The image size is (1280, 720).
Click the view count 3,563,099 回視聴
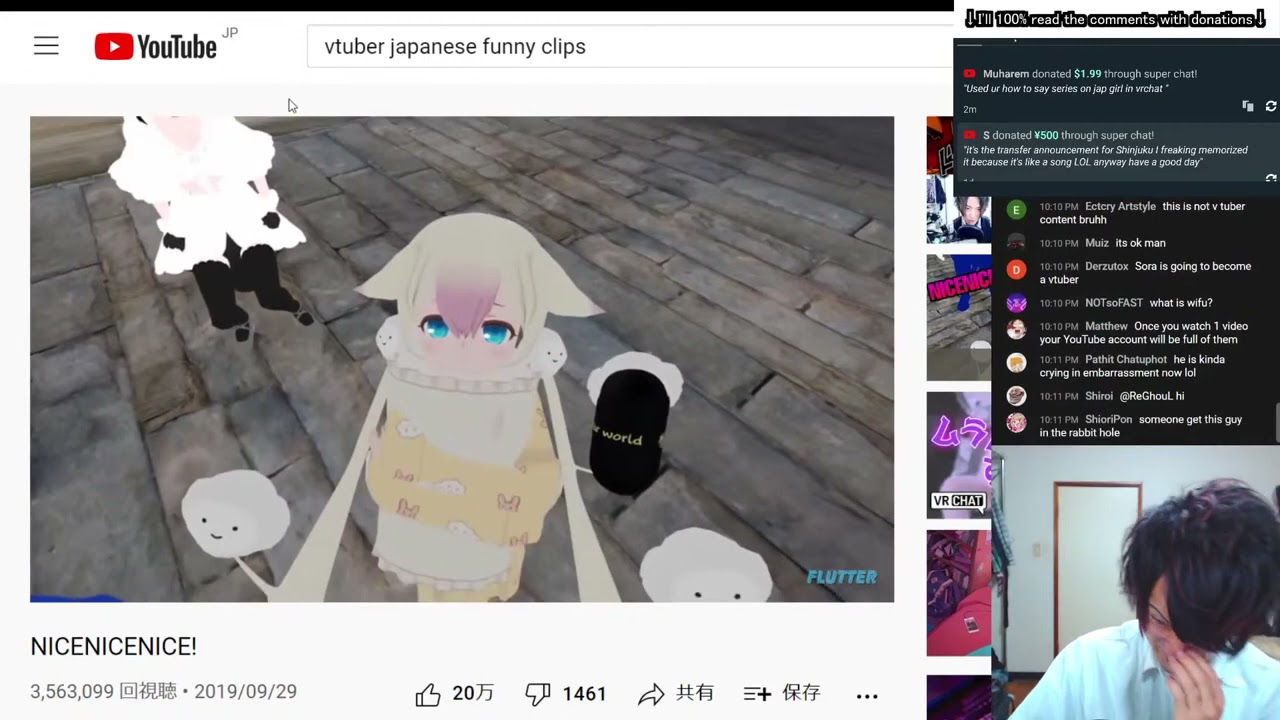tap(103, 692)
